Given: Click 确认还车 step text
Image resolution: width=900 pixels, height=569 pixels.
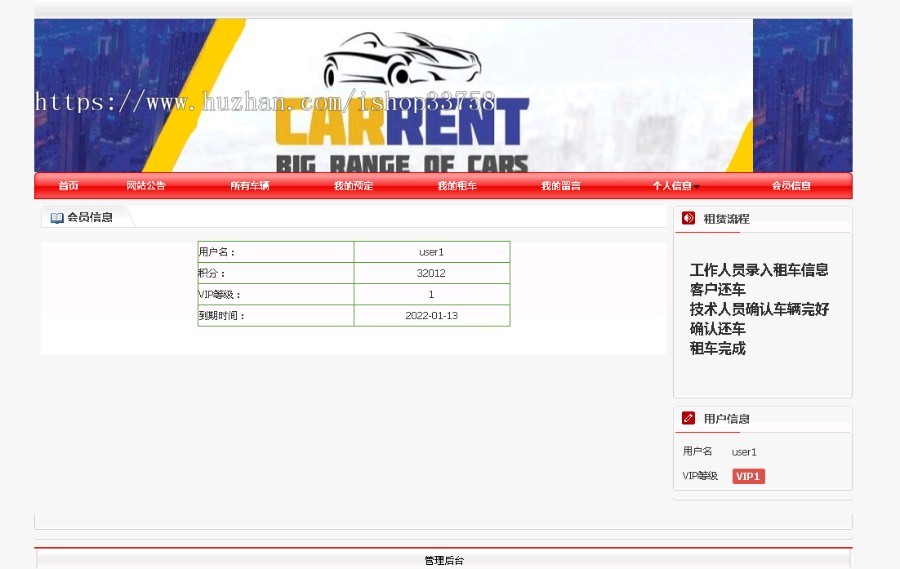Looking at the screenshot, I should (x=717, y=328).
